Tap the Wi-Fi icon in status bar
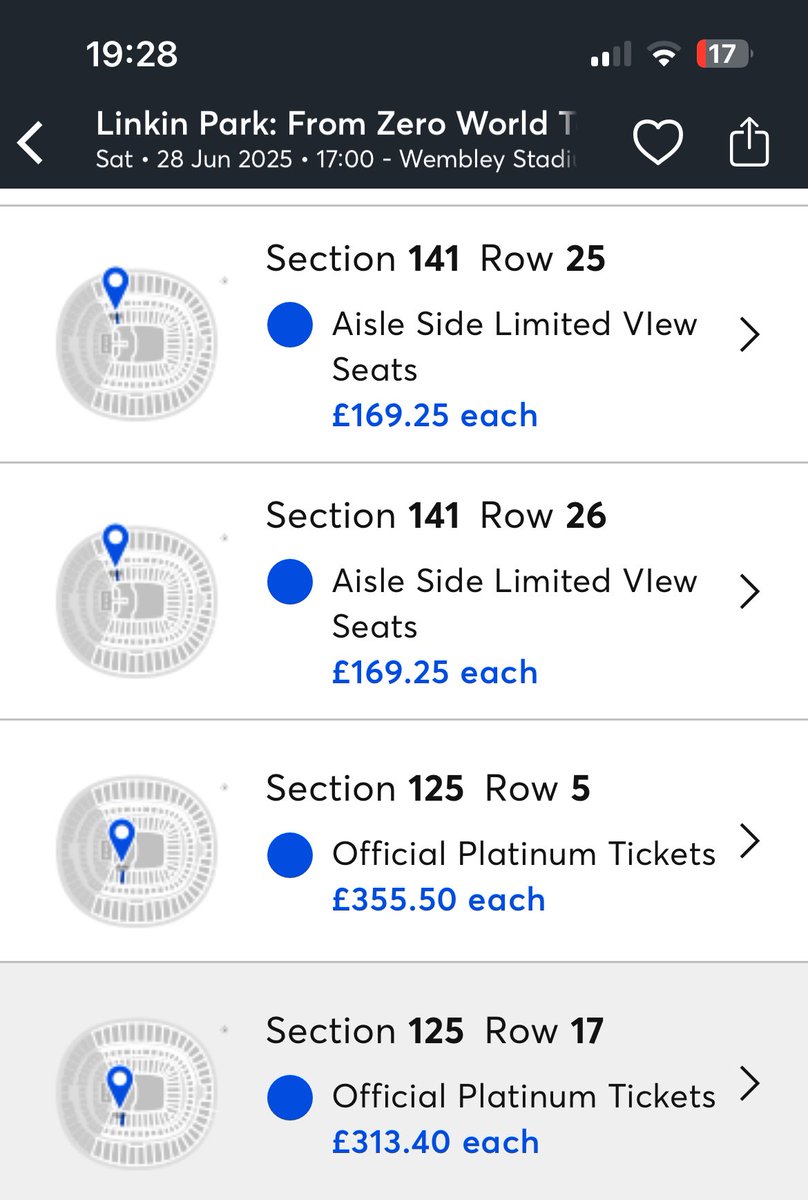 (662, 54)
